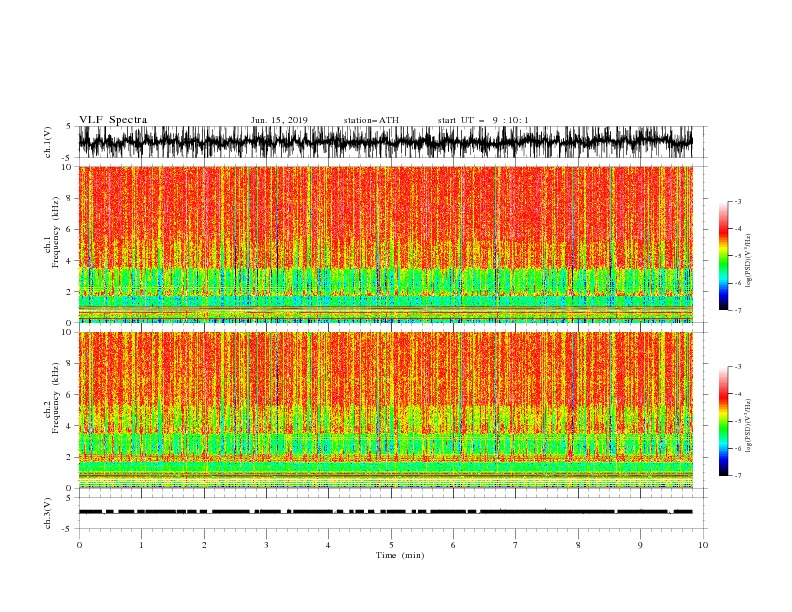Click time axis tick label "2"
The image size is (792, 612).
[x=204, y=545]
